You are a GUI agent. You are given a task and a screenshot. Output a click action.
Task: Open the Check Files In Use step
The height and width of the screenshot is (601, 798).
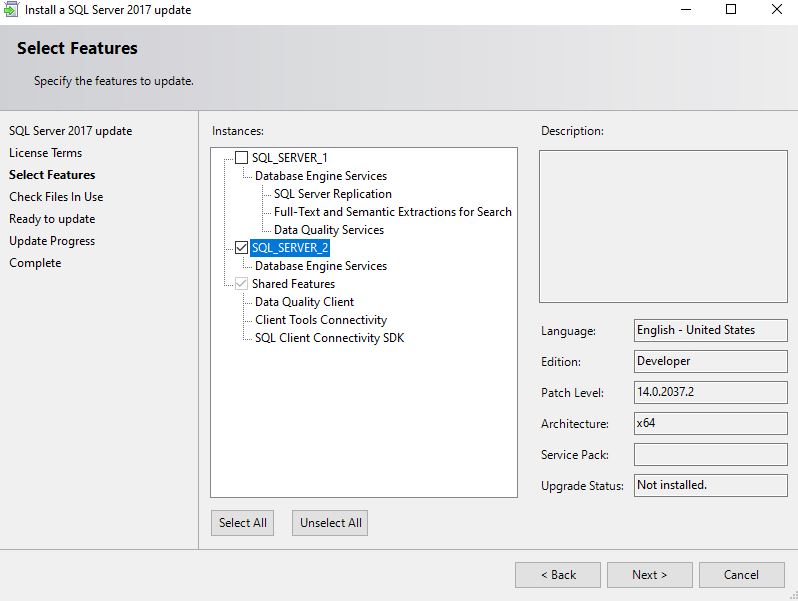click(56, 196)
